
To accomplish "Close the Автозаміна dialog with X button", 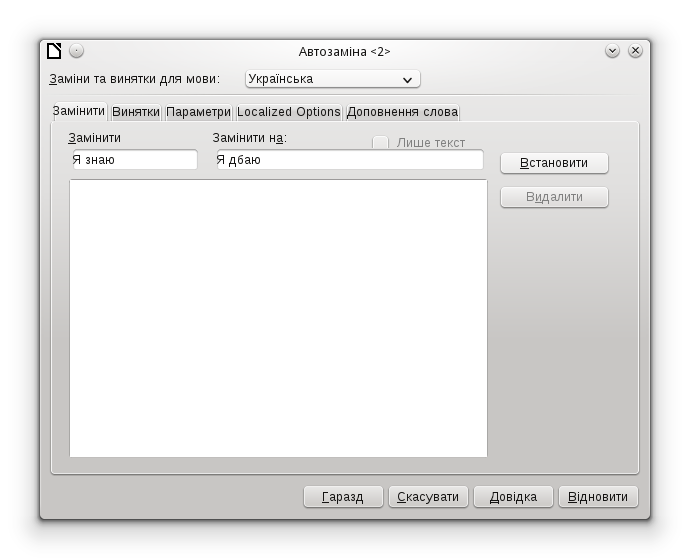I will [634, 51].
